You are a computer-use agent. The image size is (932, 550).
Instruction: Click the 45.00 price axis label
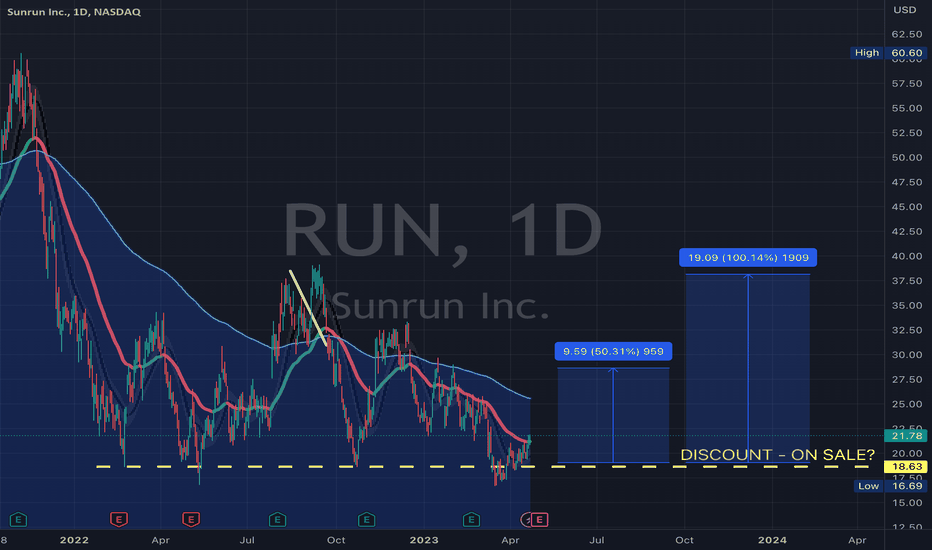coord(907,207)
